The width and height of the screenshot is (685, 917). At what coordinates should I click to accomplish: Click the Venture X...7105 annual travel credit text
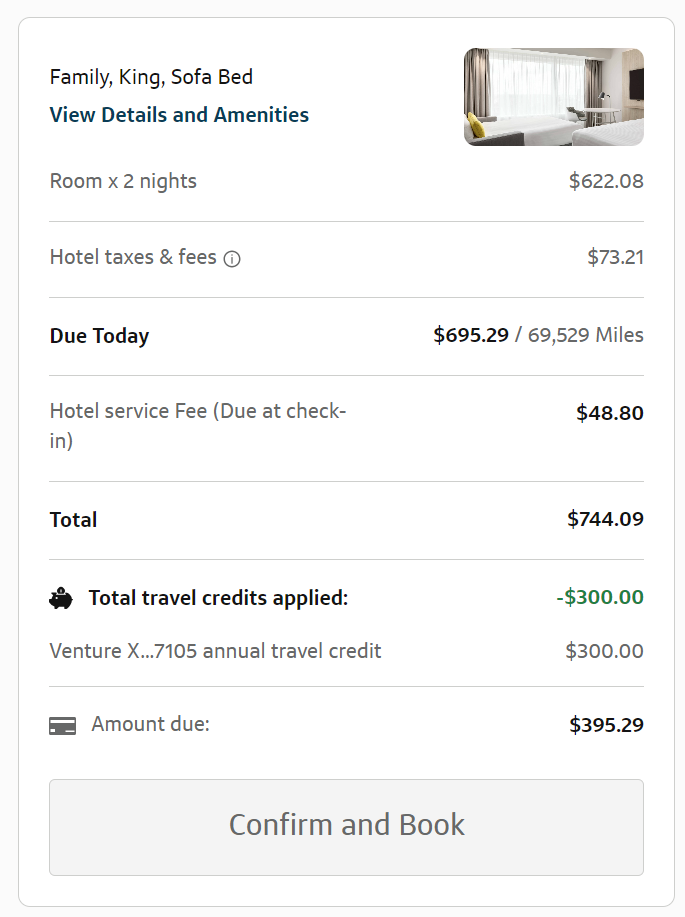tap(215, 651)
